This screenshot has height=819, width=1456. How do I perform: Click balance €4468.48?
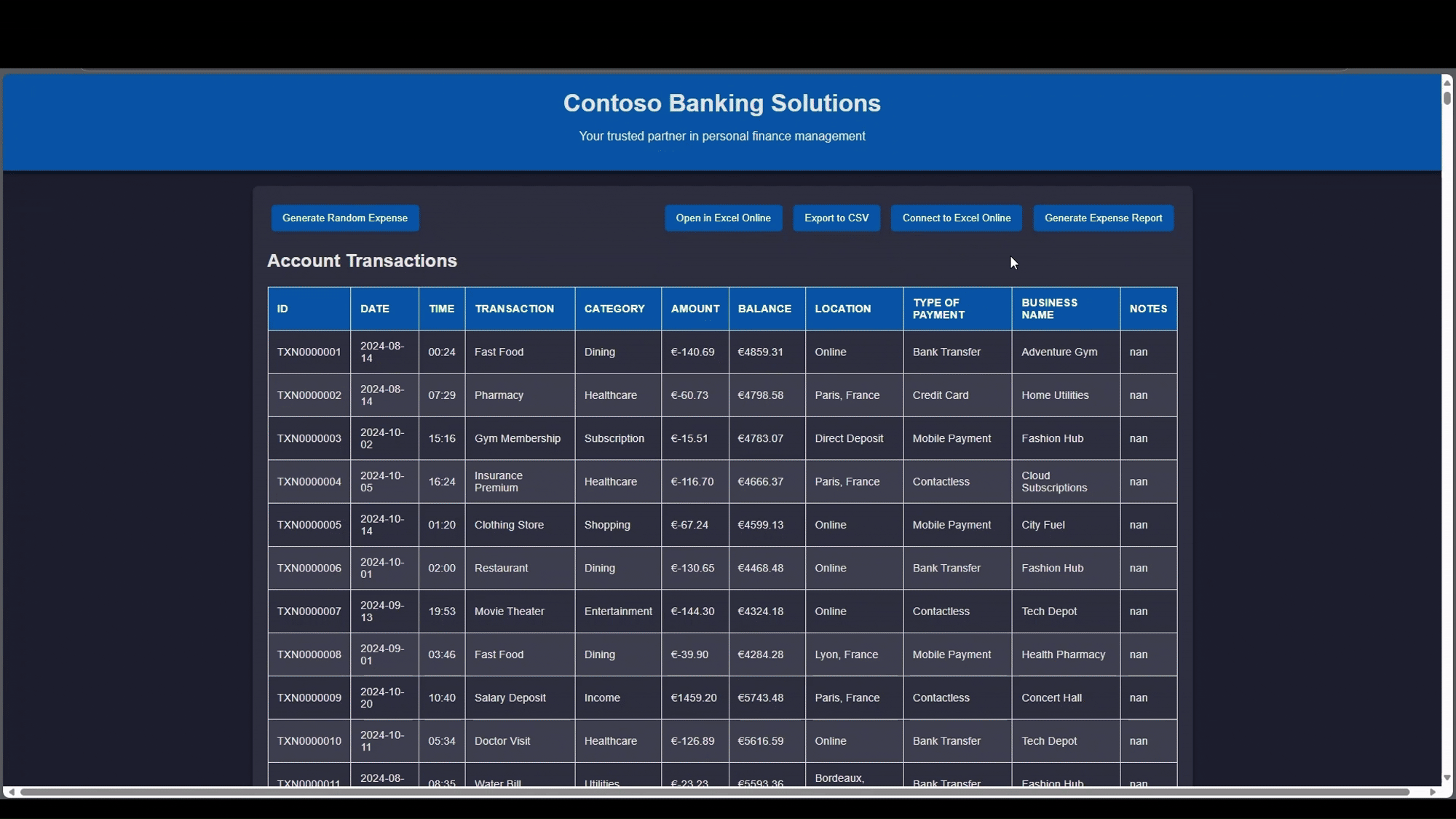coord(761,568)
